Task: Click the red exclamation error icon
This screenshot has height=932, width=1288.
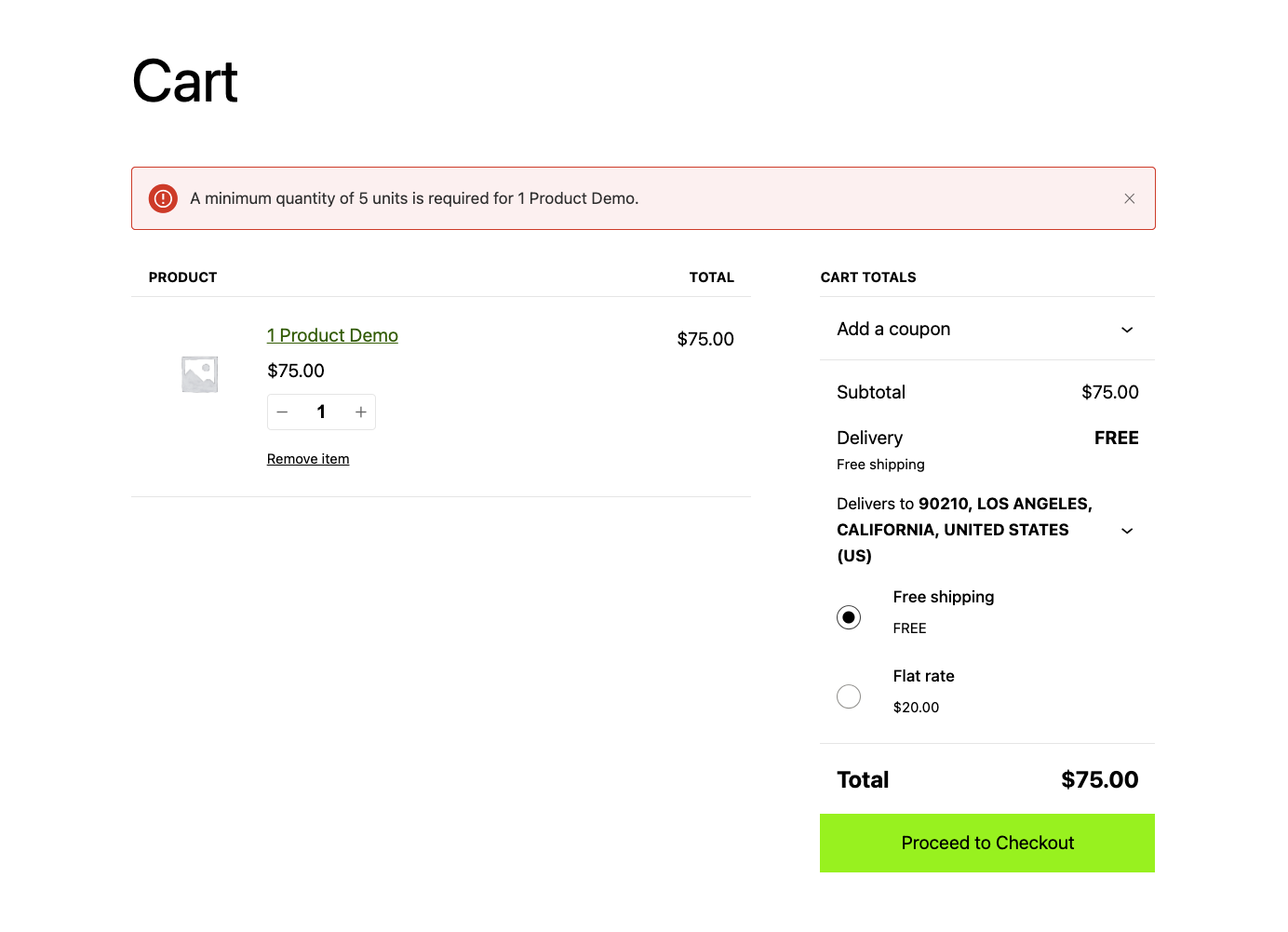Action: (163, 198)
